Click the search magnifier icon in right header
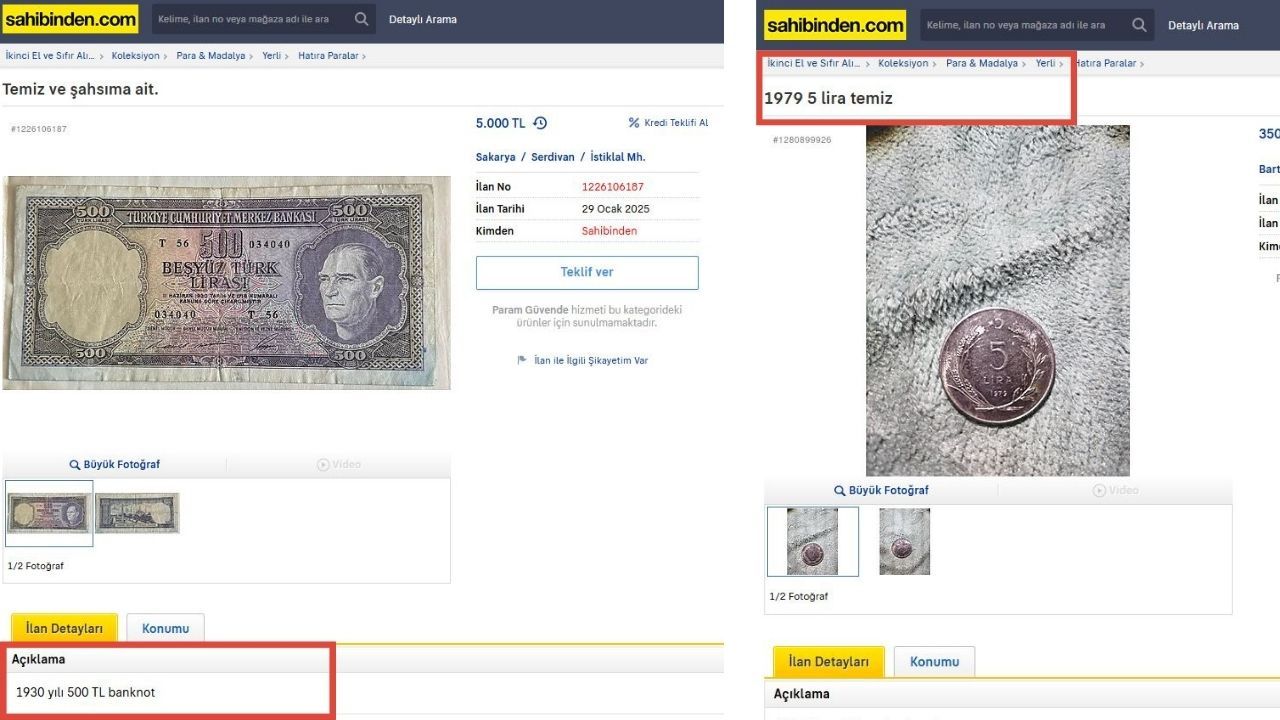Screen dimensions: 1280x720 [1139, 25]
